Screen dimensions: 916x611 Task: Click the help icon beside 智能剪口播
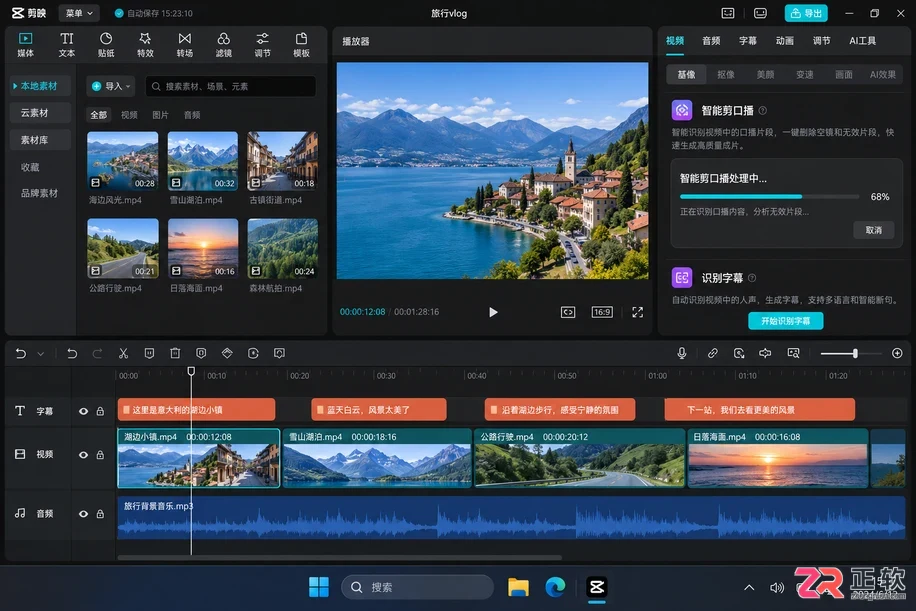763,110
